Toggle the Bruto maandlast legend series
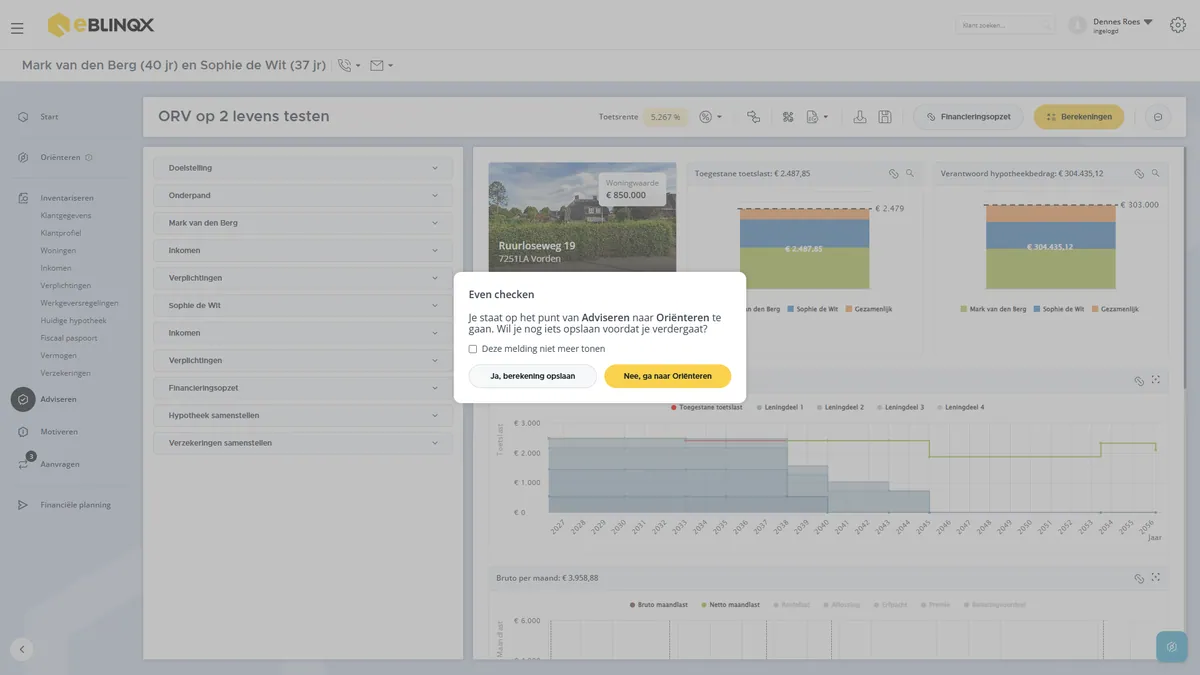1200x675 pixels. click(660, 605)
